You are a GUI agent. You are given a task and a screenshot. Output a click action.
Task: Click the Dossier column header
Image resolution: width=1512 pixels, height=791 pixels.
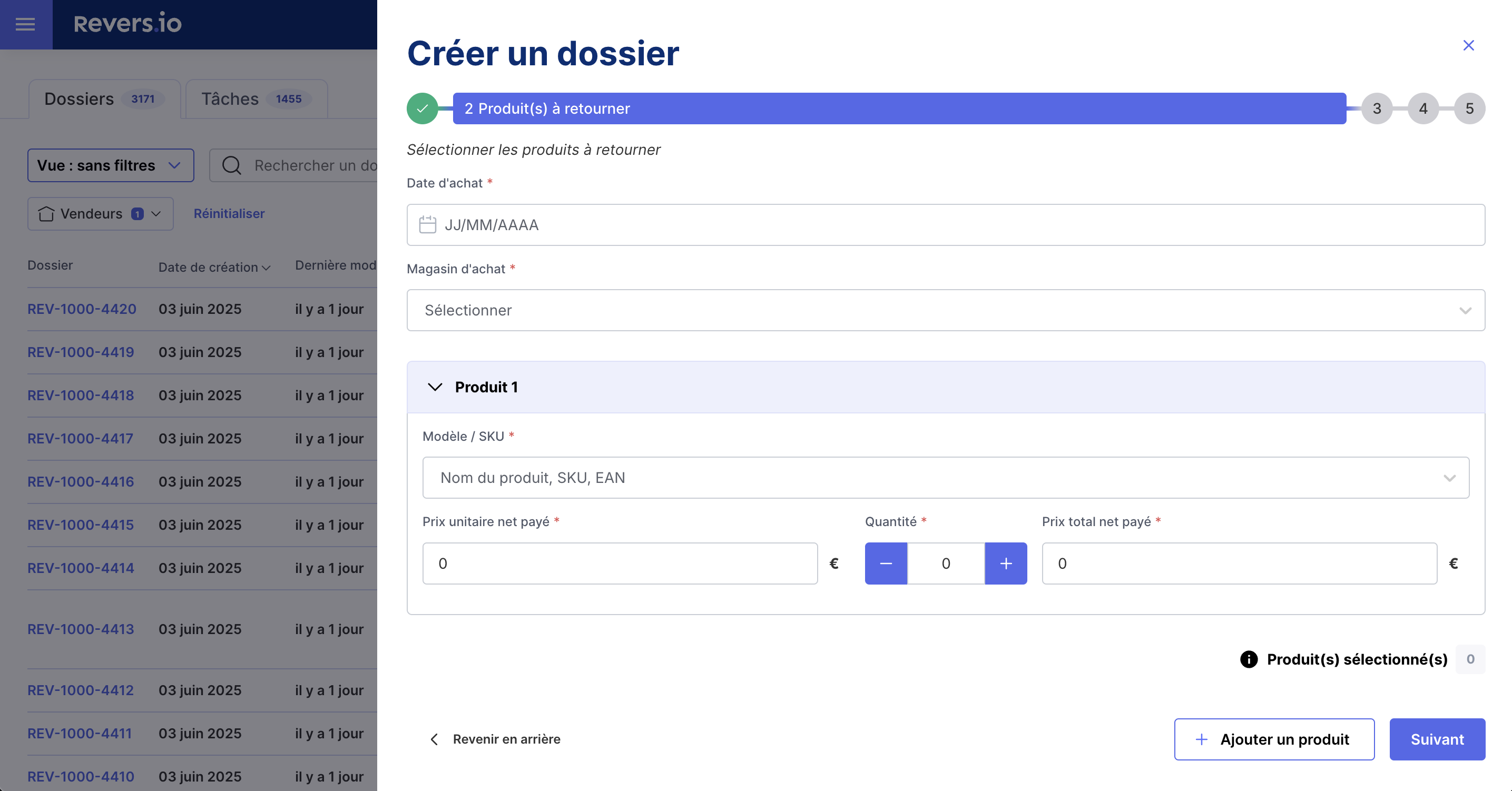pyautogui.click(x=50, y=265)
